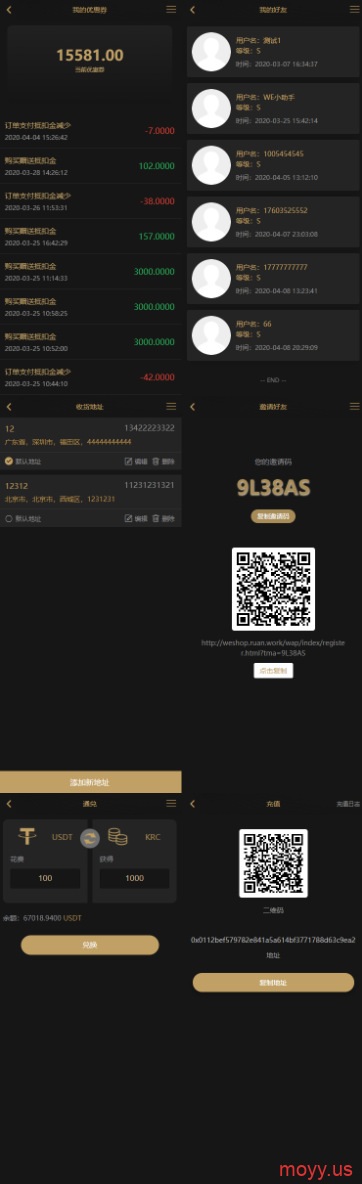Swap the USDT and KRC exchange direction
The height and width of the screenshot is (1184, 362).
point(90,837)
